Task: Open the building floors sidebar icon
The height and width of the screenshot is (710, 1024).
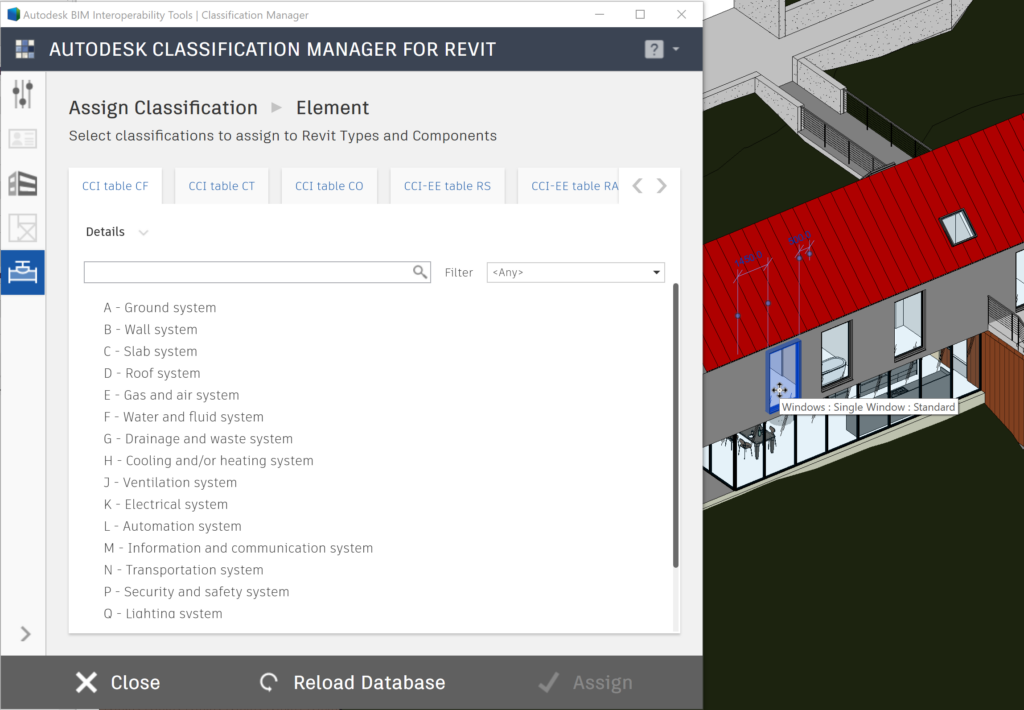Action: [x=23, y=184]
